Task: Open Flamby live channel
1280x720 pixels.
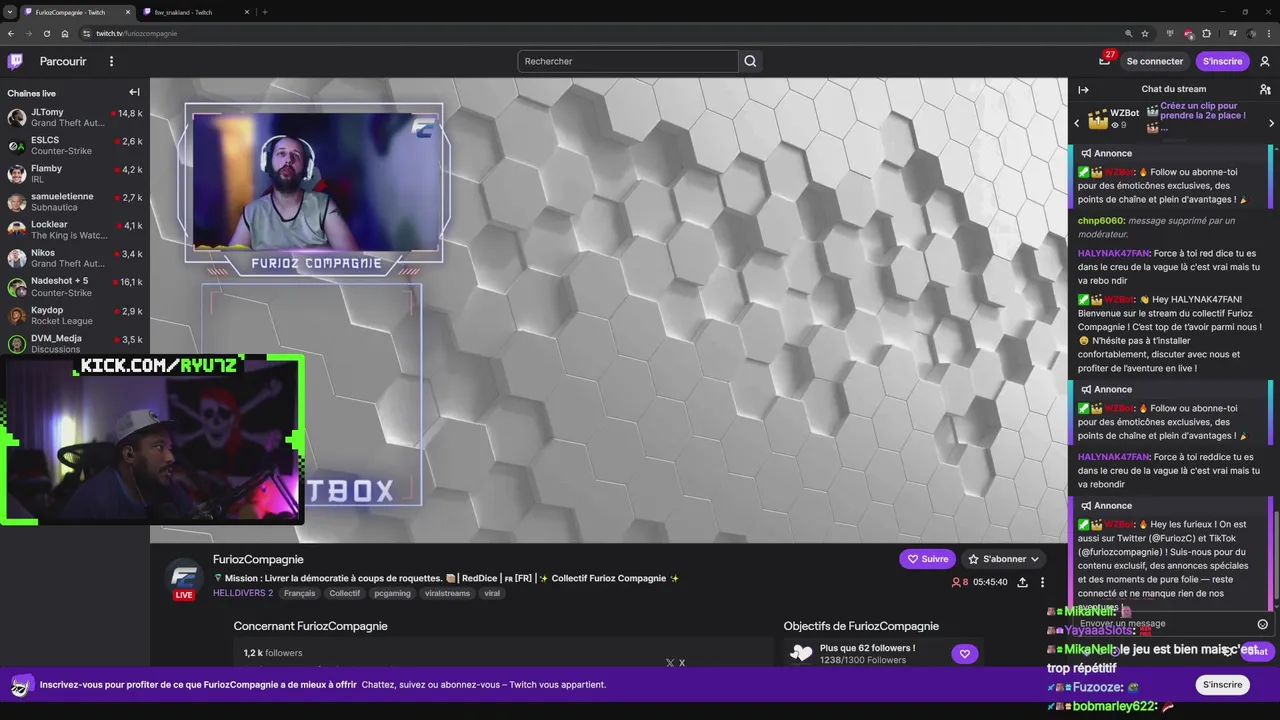Action: pyautogui.click(x=75, y=174)
